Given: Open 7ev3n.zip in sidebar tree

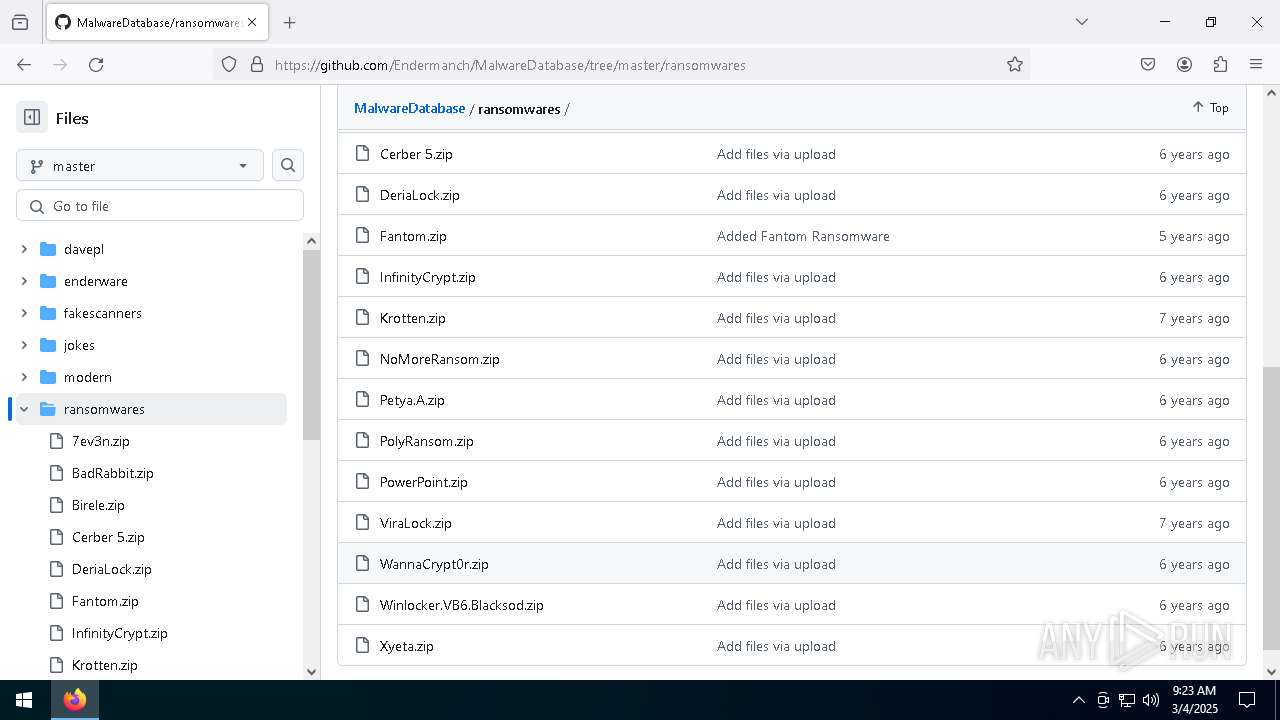Looking at the screenshot, I should click(101, 441).
